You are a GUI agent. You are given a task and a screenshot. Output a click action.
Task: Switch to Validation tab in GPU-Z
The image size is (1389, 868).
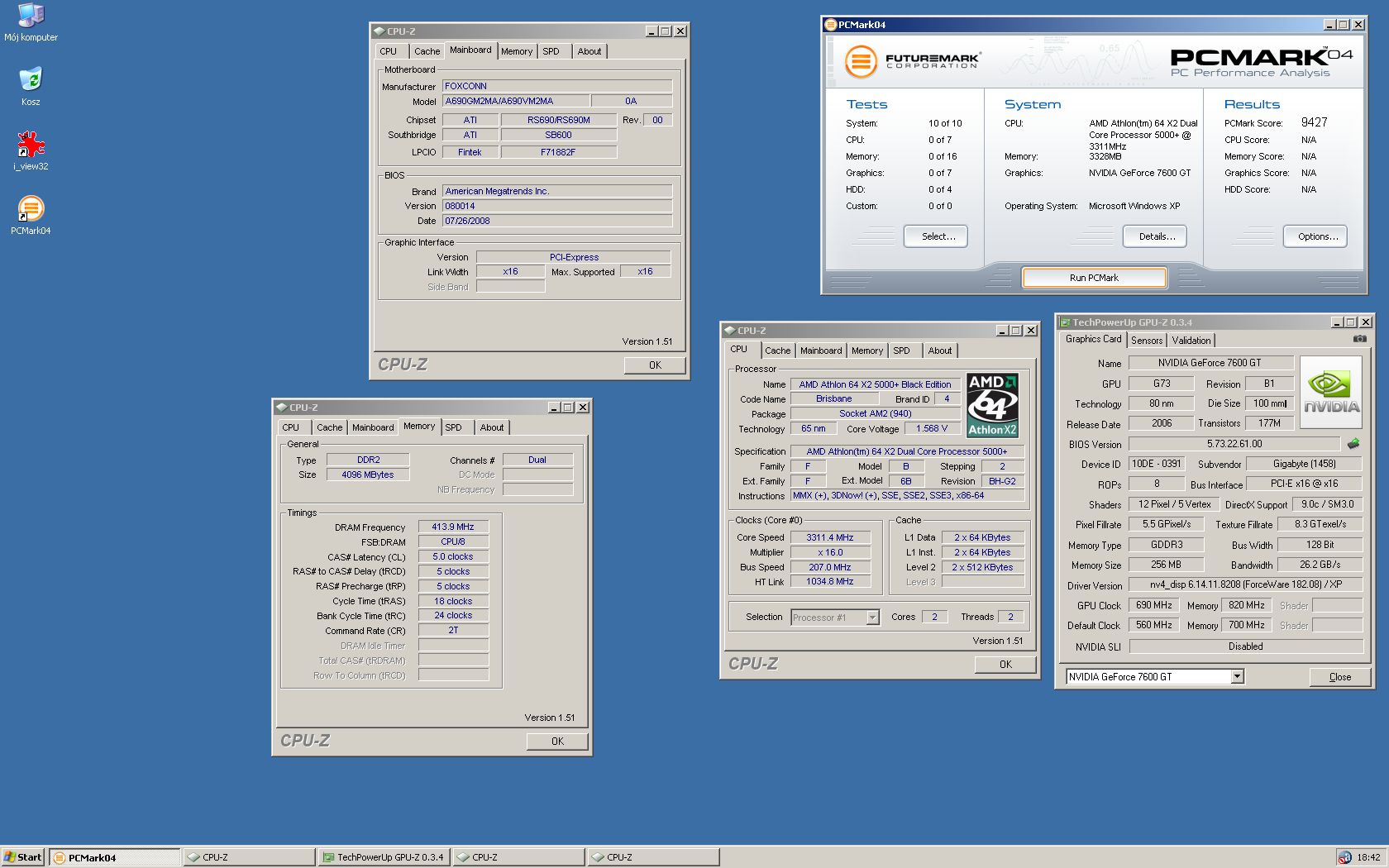coord(1191,341)
